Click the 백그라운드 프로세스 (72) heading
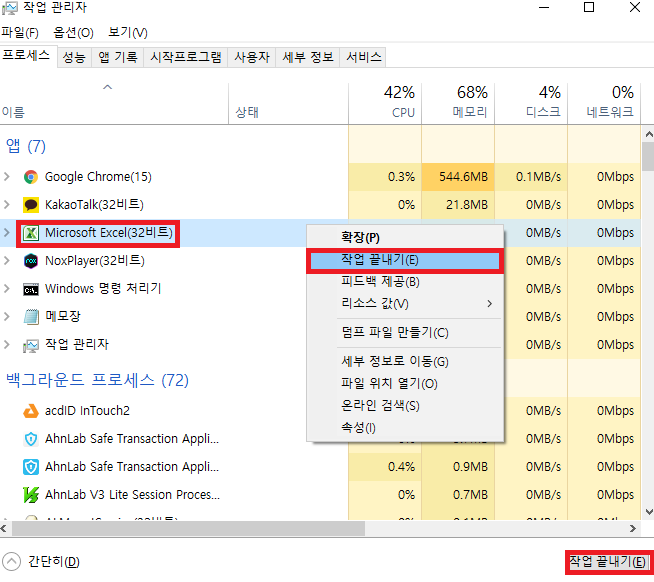The image size is (654, 582). pyautogui.click(x=97, y=380)
